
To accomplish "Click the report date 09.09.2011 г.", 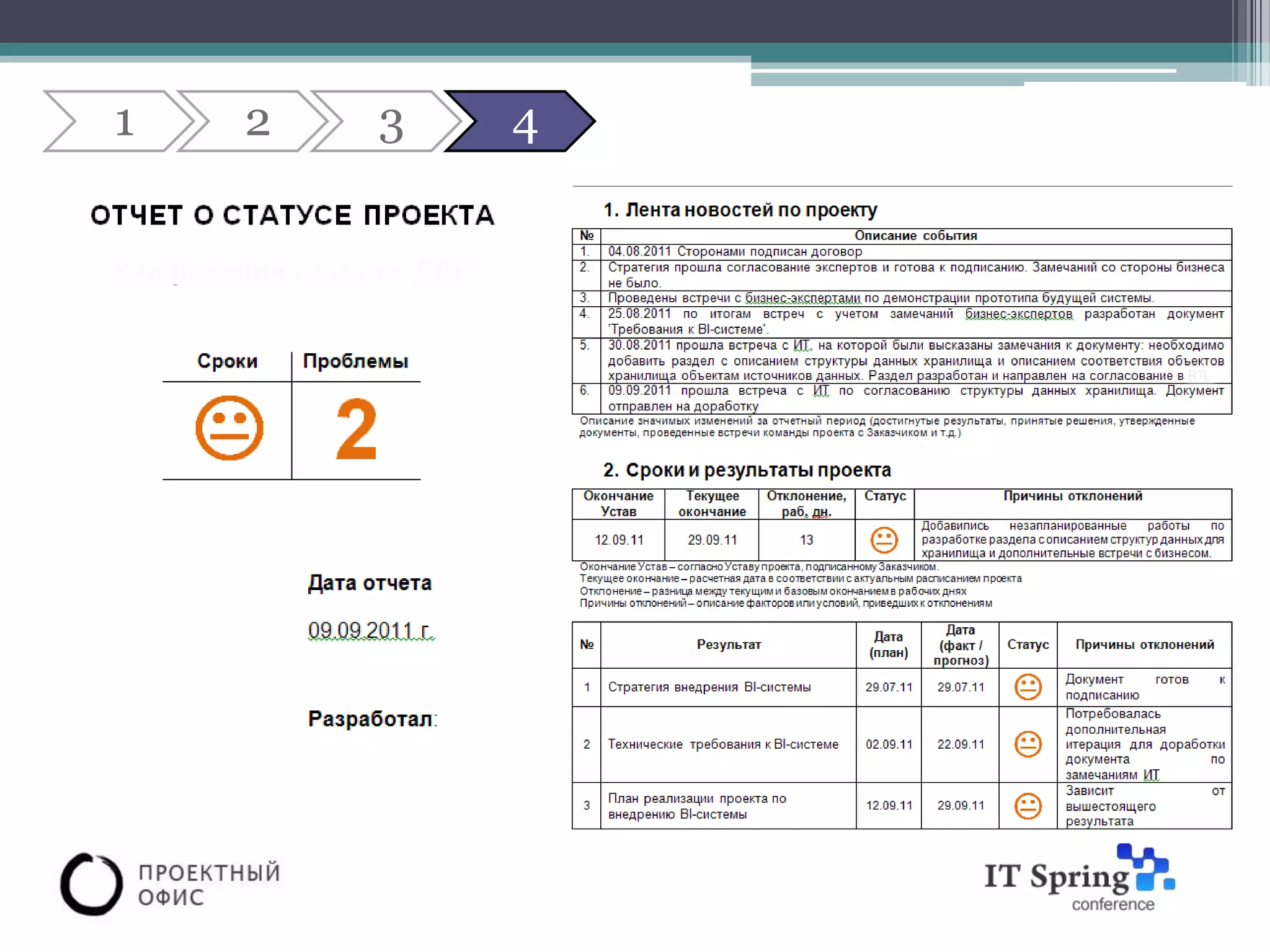I will tap(371, 630).
